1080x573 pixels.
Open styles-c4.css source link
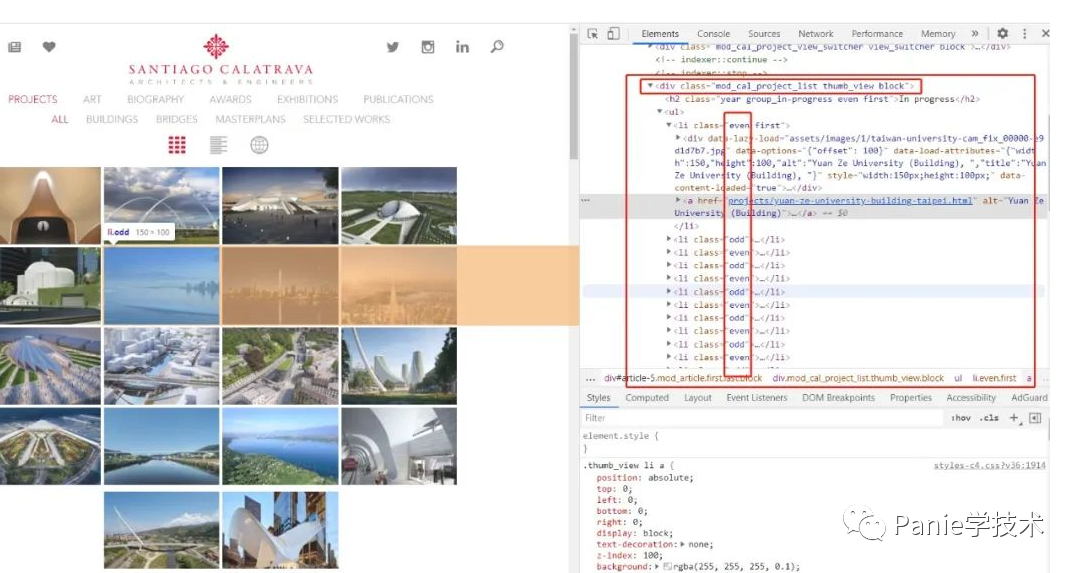(x=989, y=466)
